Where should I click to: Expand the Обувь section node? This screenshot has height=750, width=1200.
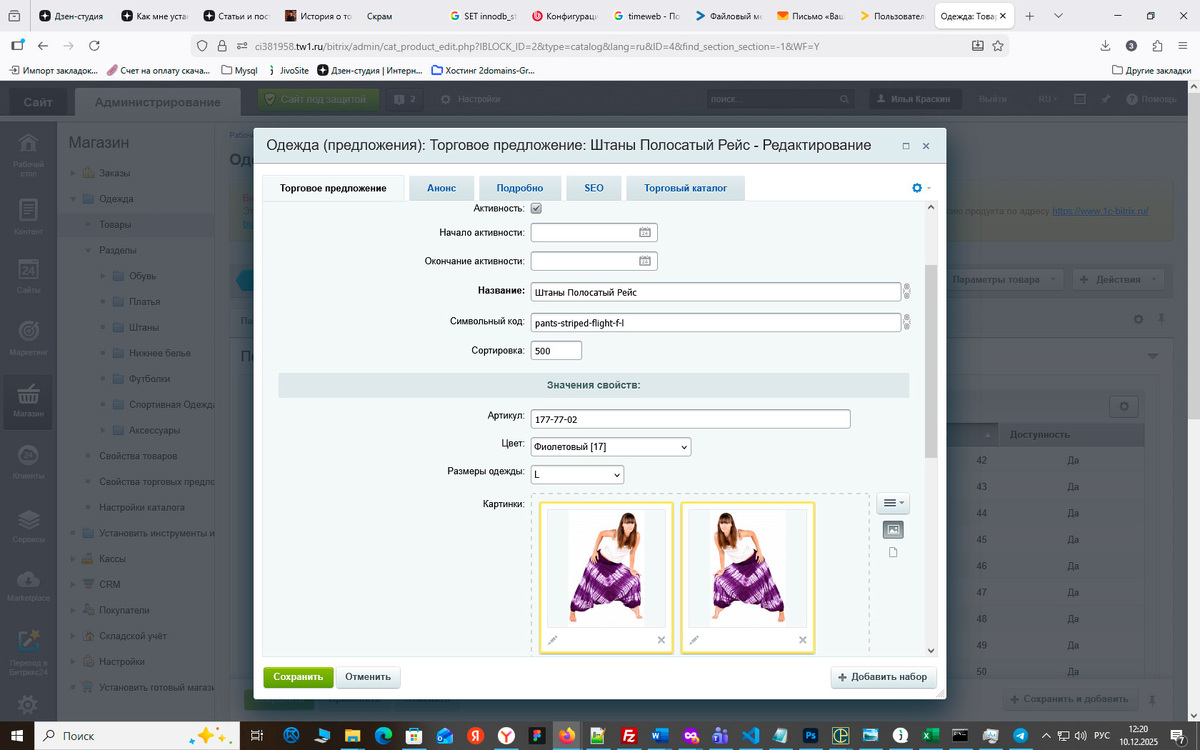(102, 276)
